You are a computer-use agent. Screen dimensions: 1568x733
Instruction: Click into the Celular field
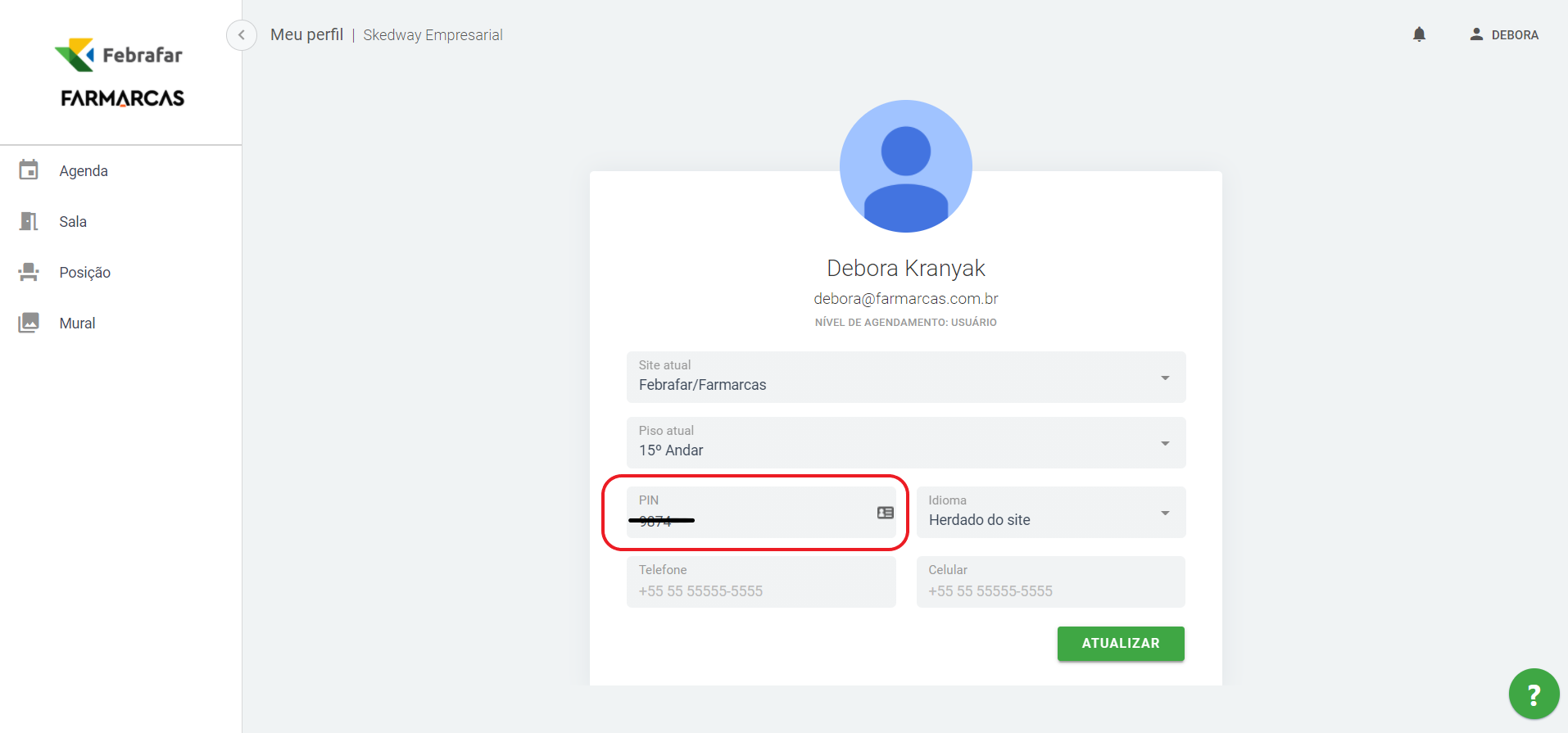[x=1050, y=590]
